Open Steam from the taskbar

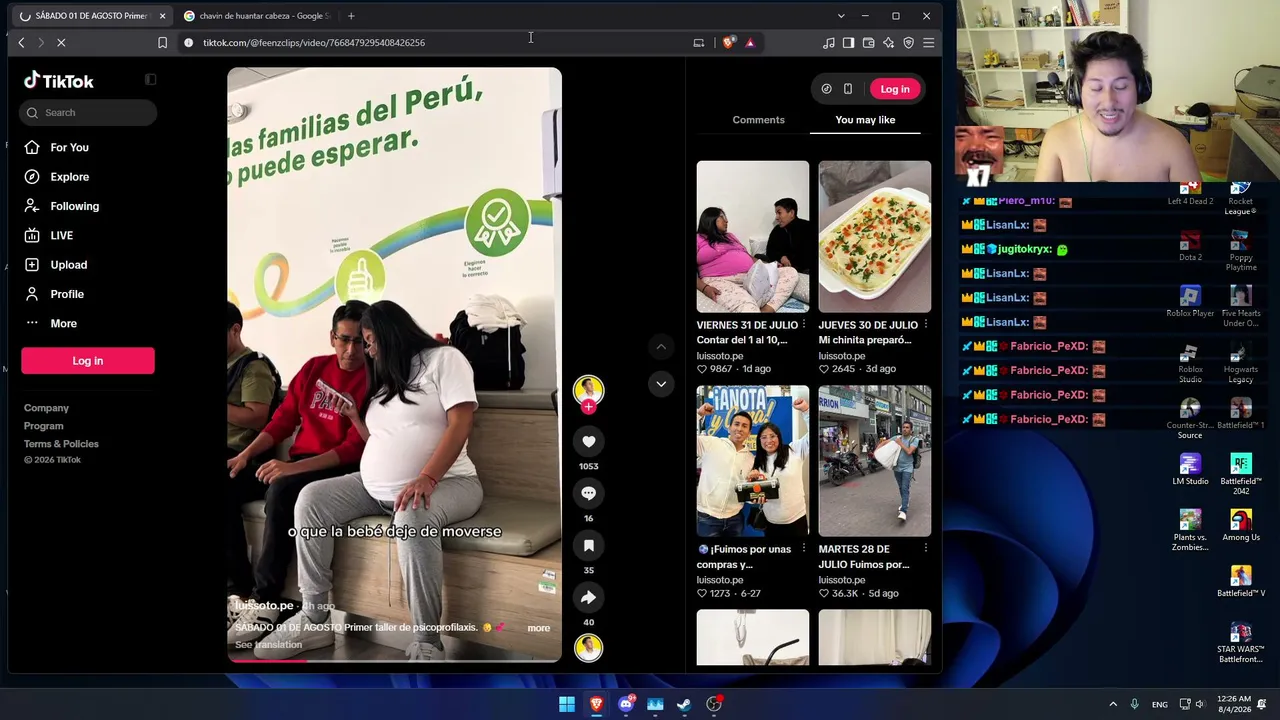pos(684,704)
